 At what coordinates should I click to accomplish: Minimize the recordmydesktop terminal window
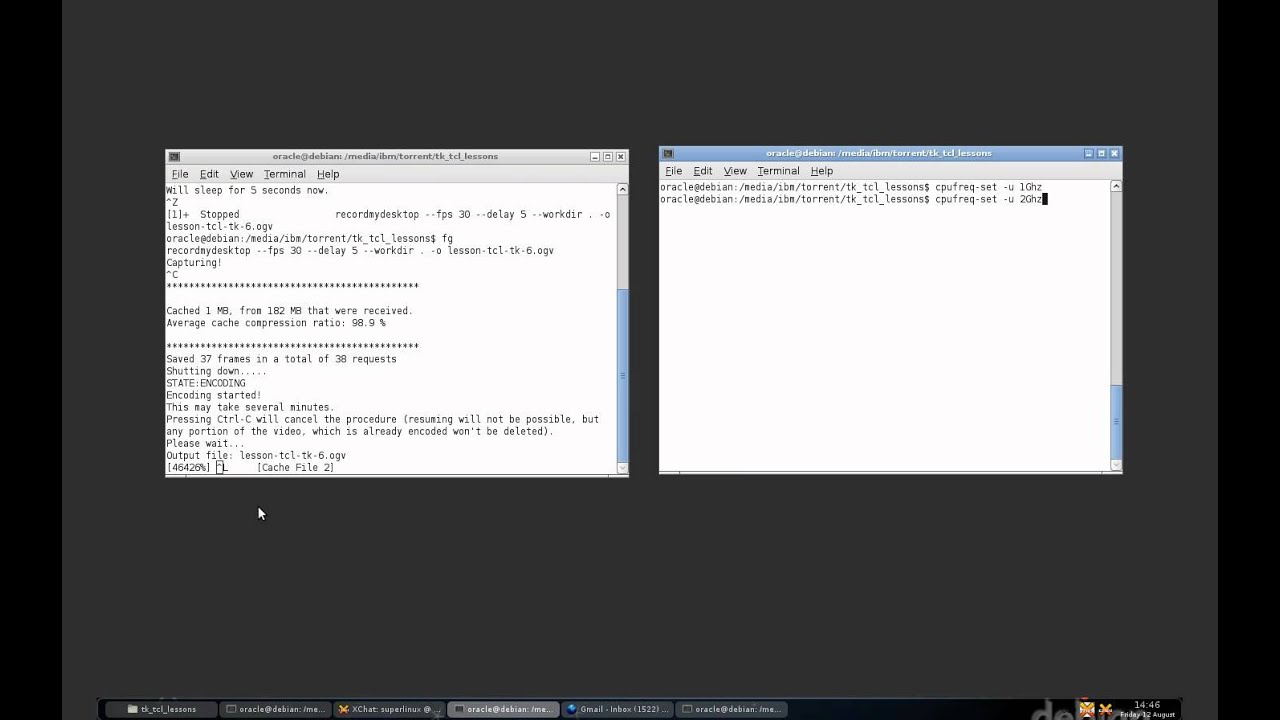594,157
